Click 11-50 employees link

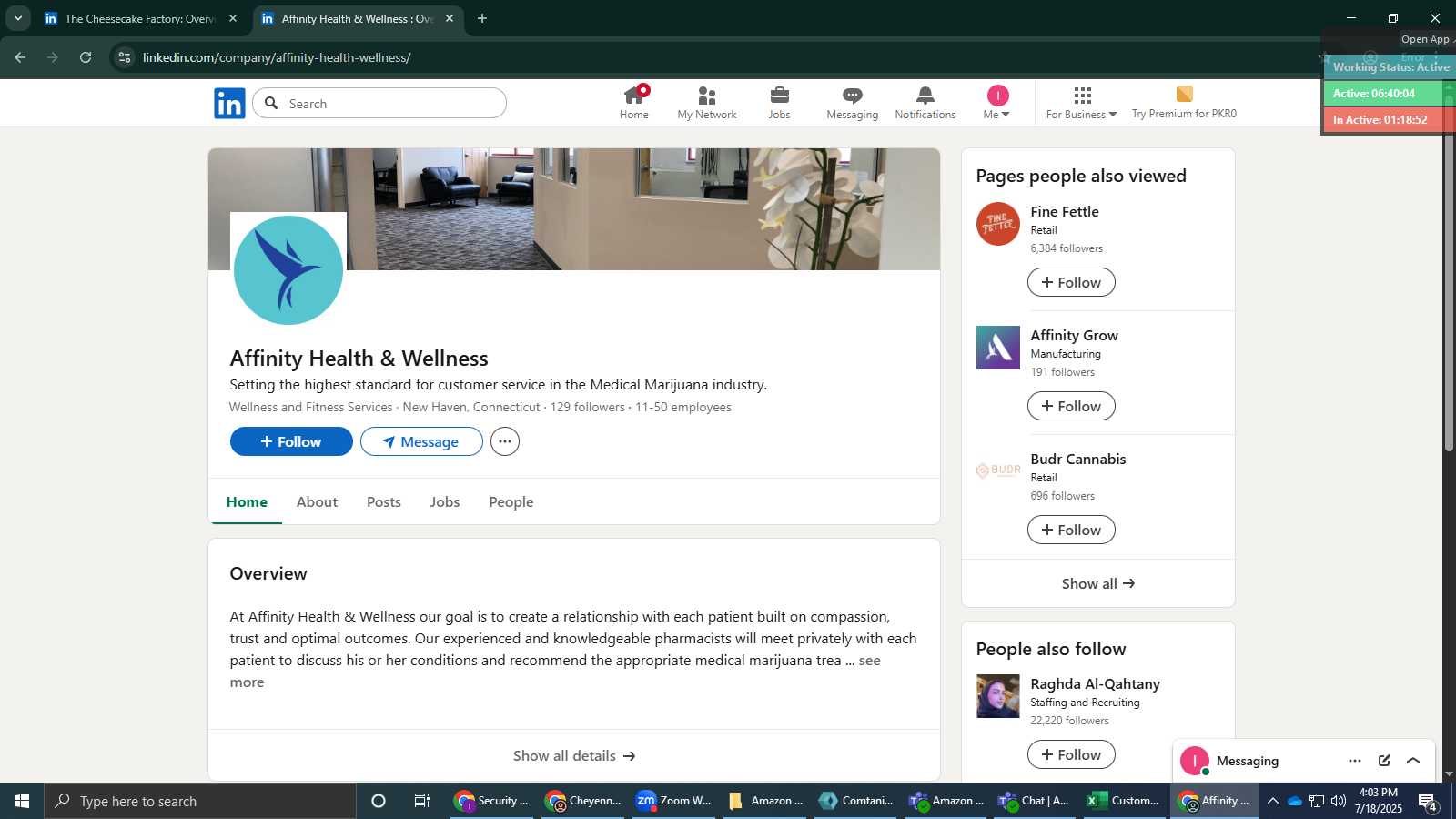point(683,407)
